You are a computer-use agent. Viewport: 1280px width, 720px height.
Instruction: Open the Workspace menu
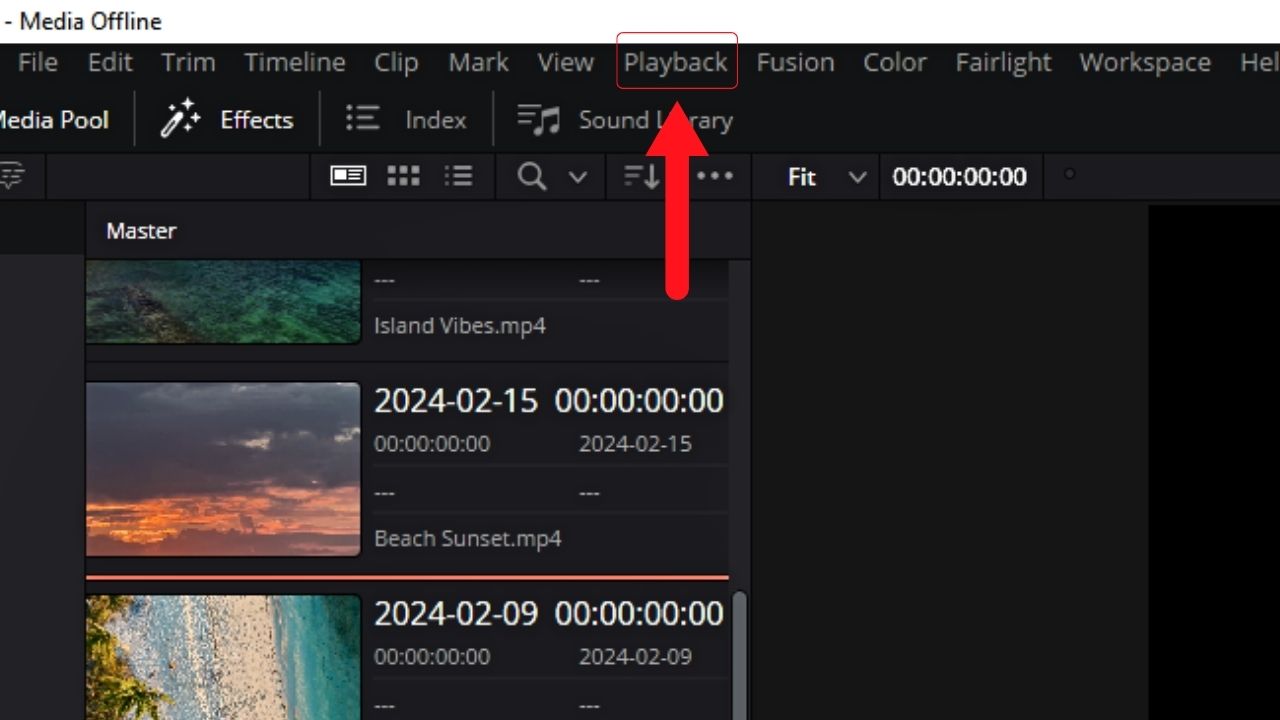(x=1144, y=62)
